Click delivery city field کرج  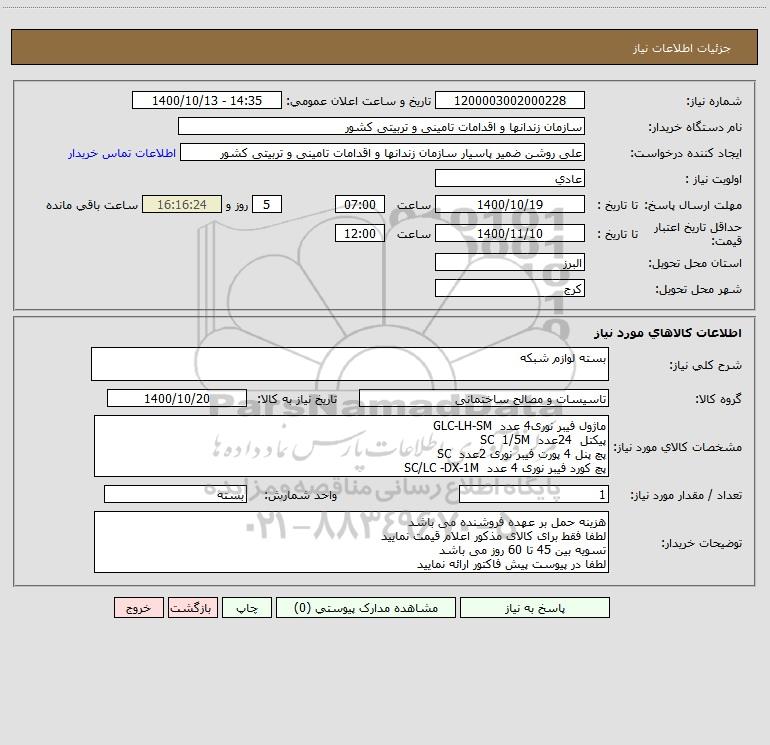510,288
